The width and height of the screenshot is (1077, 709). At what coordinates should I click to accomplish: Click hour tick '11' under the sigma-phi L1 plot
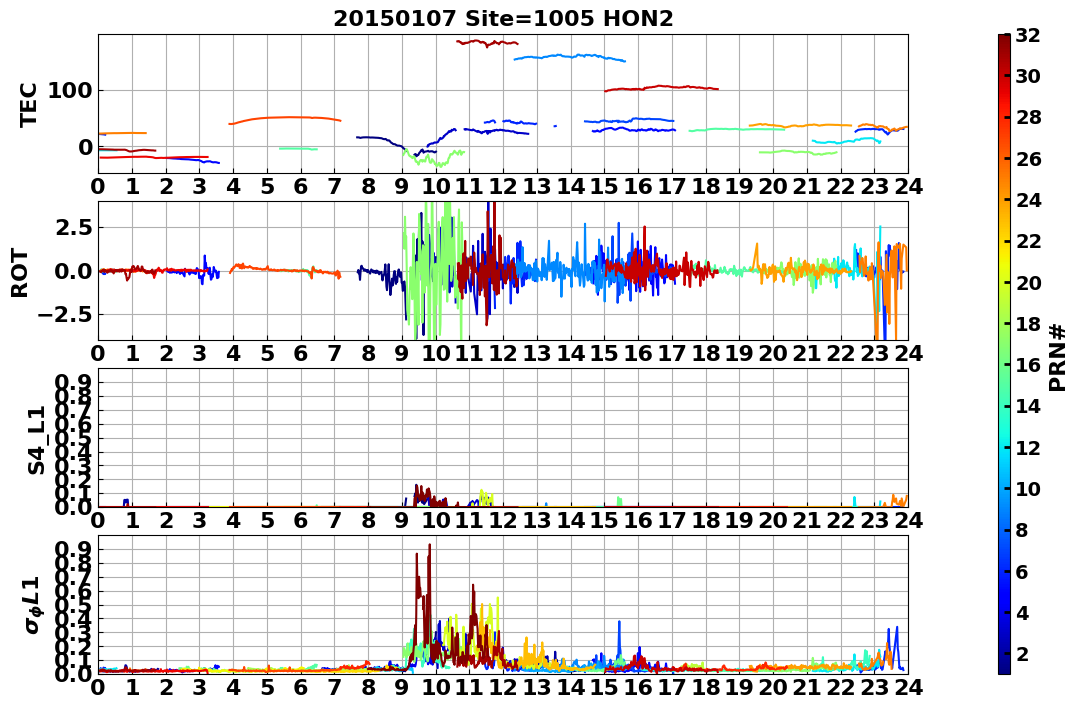[x=469, y=687]
